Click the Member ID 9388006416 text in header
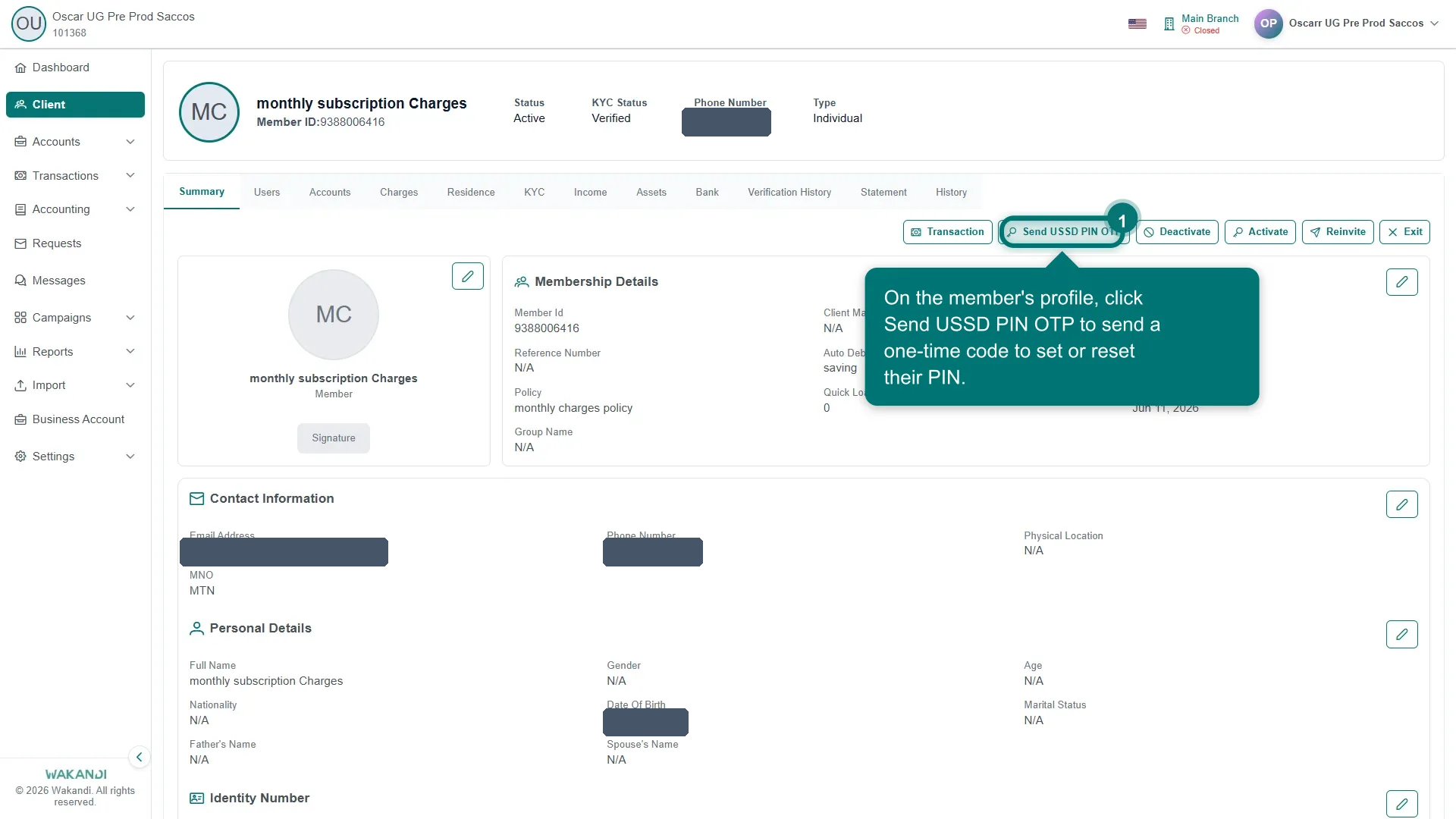The width and height of the screenshot is (1456, 819). coord(321,122)
